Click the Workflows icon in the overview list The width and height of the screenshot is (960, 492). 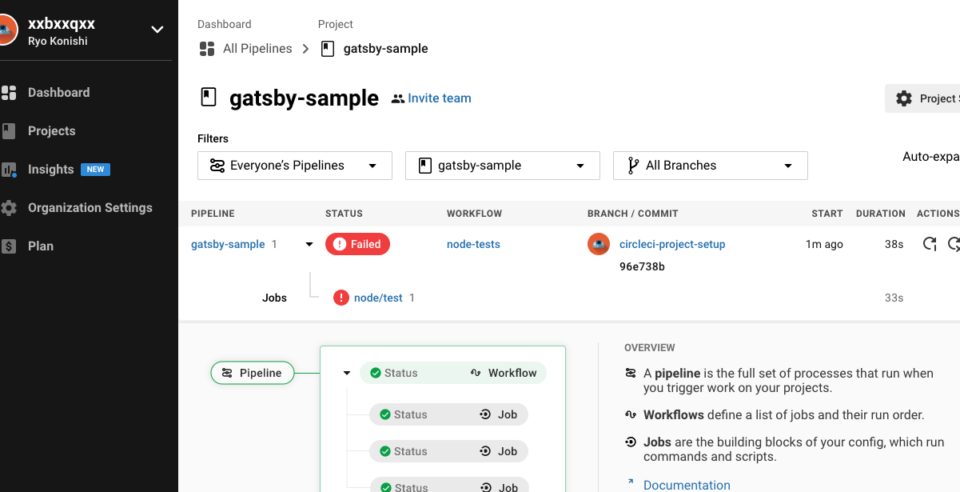click(x=630, y=414)
